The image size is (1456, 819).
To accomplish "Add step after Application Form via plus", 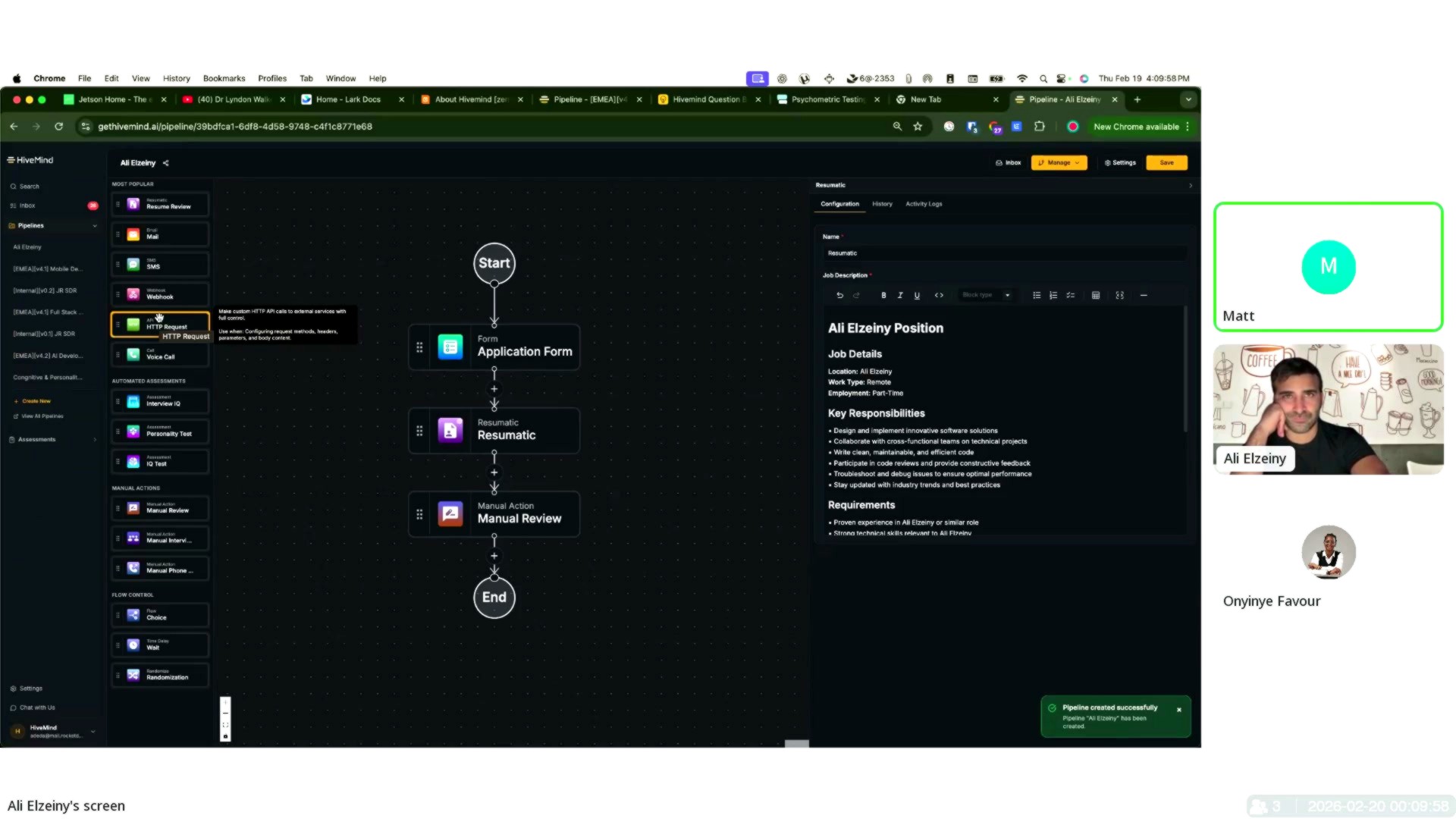I will click(x=494, y=389).
